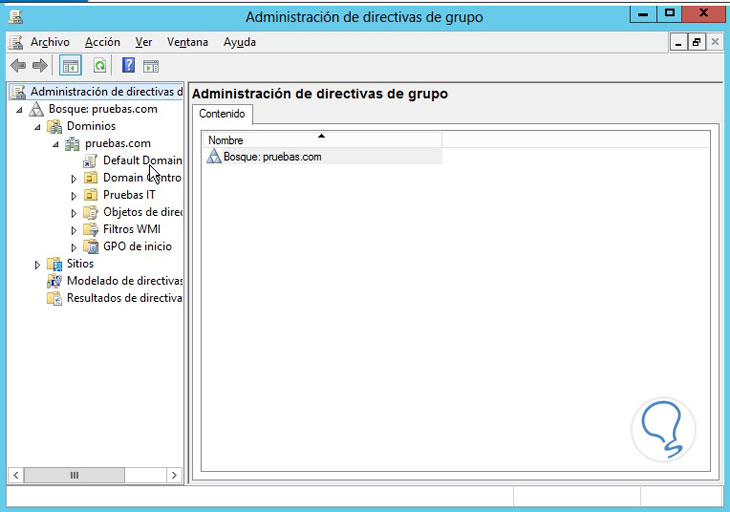Click tree pane scroll right arrow

[x=174, y=475]
